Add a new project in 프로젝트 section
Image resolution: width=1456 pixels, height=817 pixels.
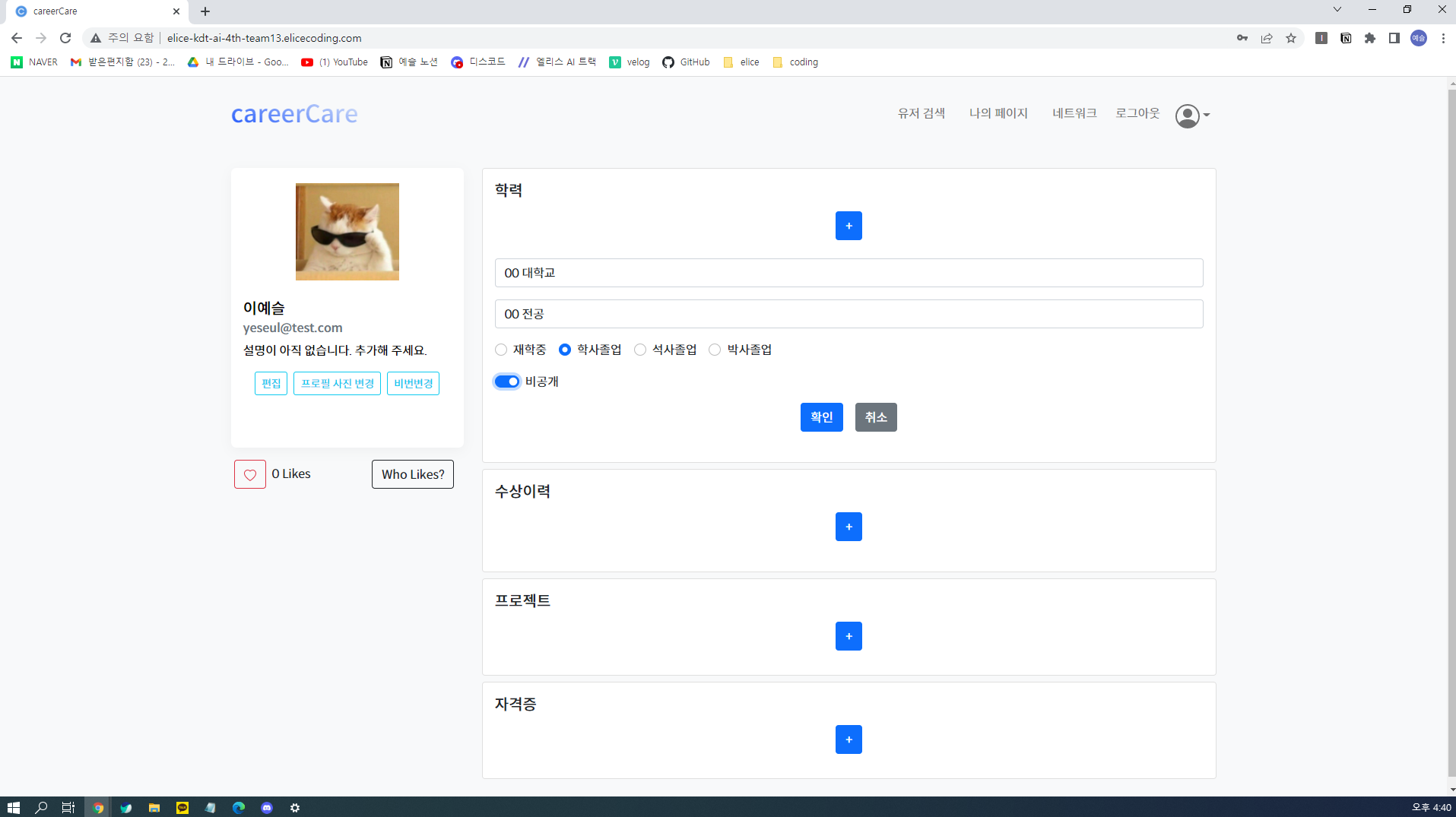(x=849, y=636)
